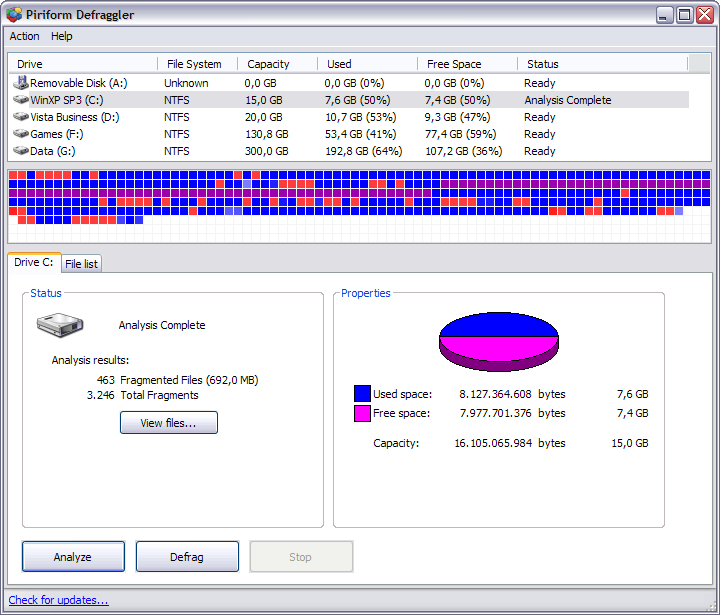Click the magenta Free space color swatch
The image size is (720, 615).
tap(362, 413)
